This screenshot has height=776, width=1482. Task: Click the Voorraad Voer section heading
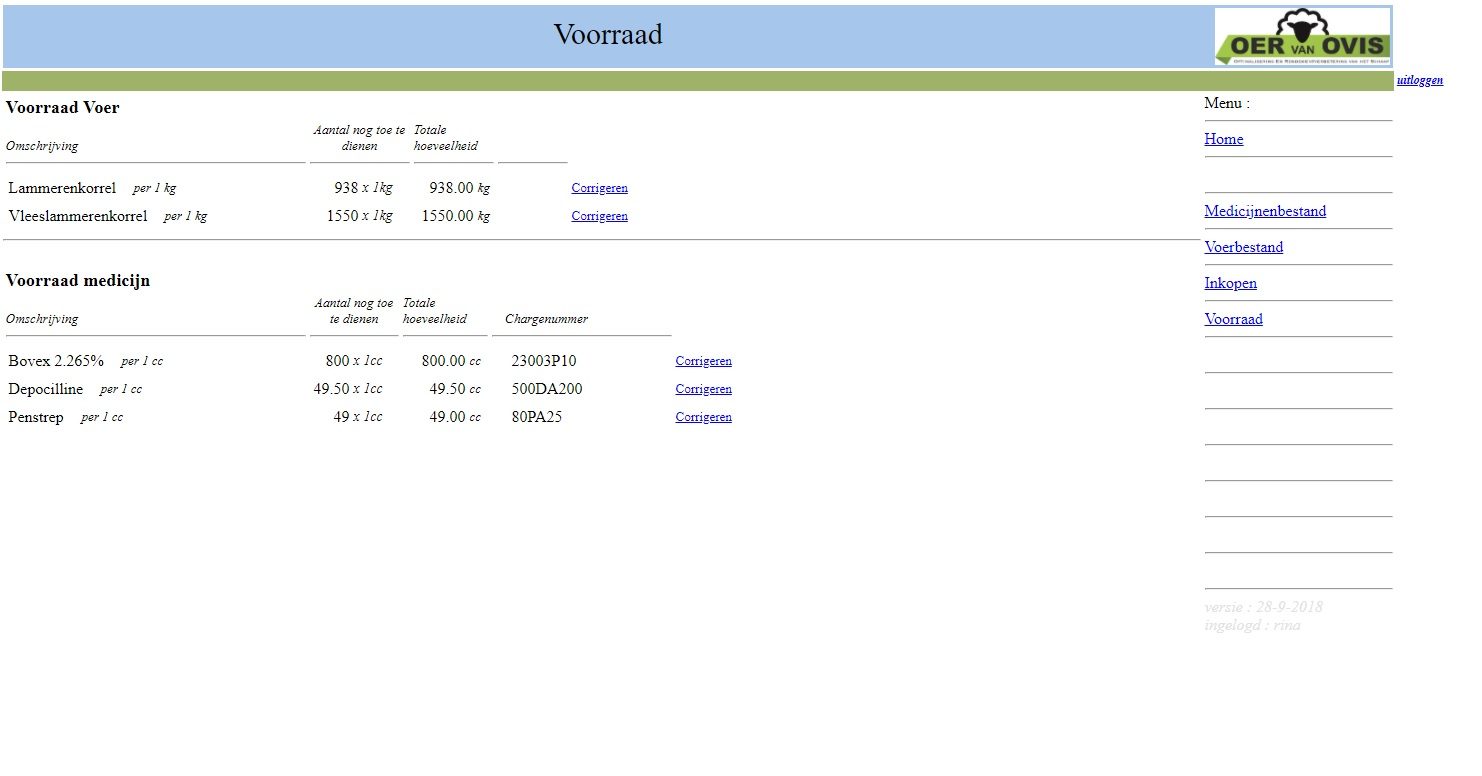click(x=62, y=108)
